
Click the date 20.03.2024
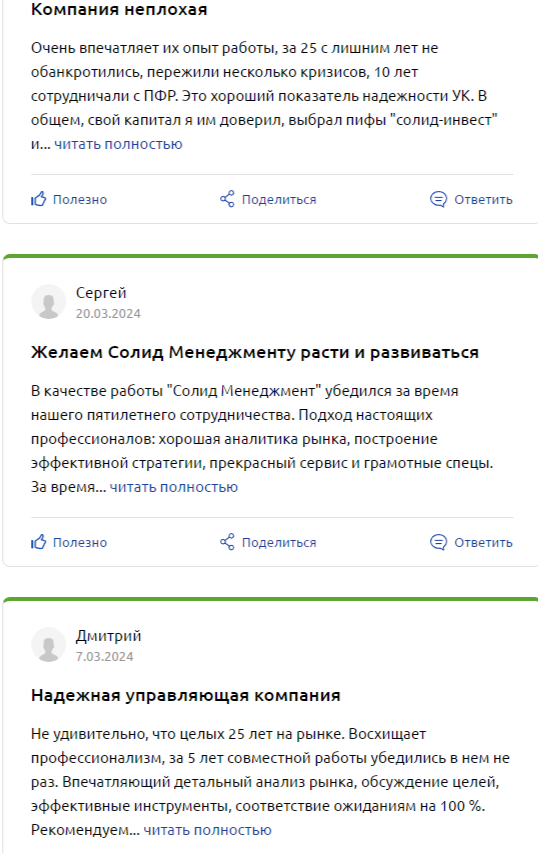pos(108,314)
